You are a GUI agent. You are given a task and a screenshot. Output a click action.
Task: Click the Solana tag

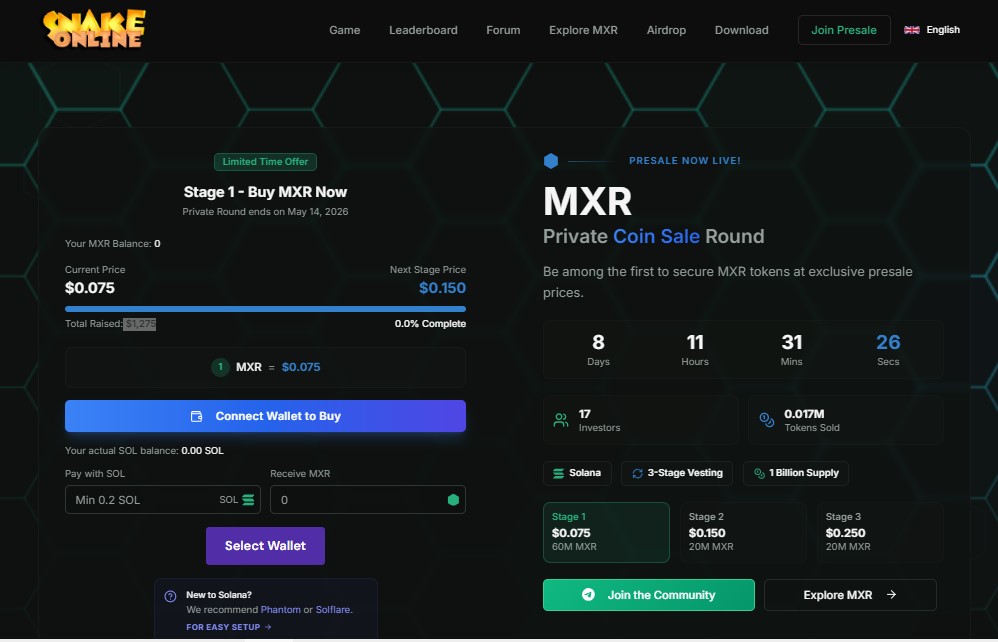point(577,473)
